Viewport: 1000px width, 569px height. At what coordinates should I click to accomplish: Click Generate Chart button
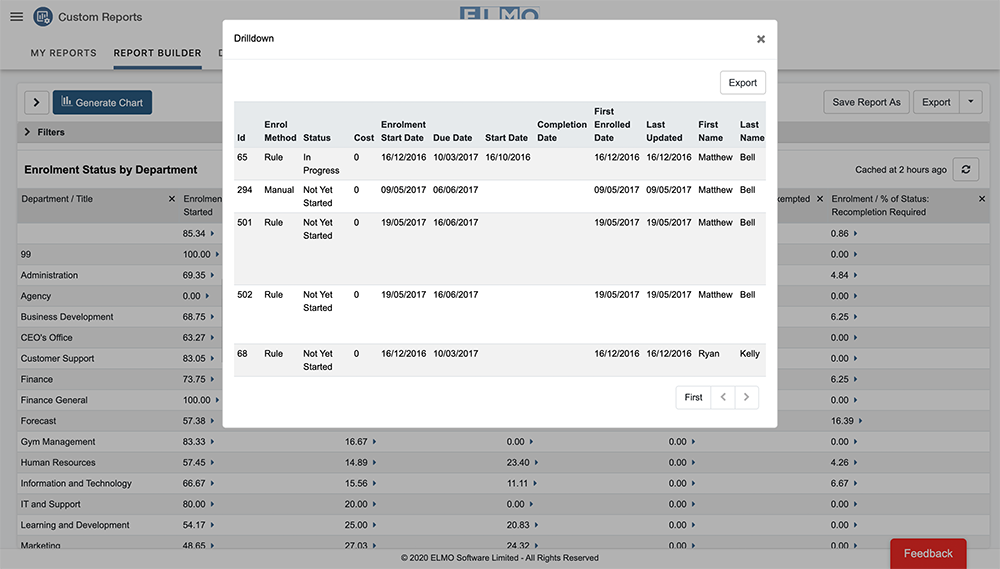click(x=102, y=102)
